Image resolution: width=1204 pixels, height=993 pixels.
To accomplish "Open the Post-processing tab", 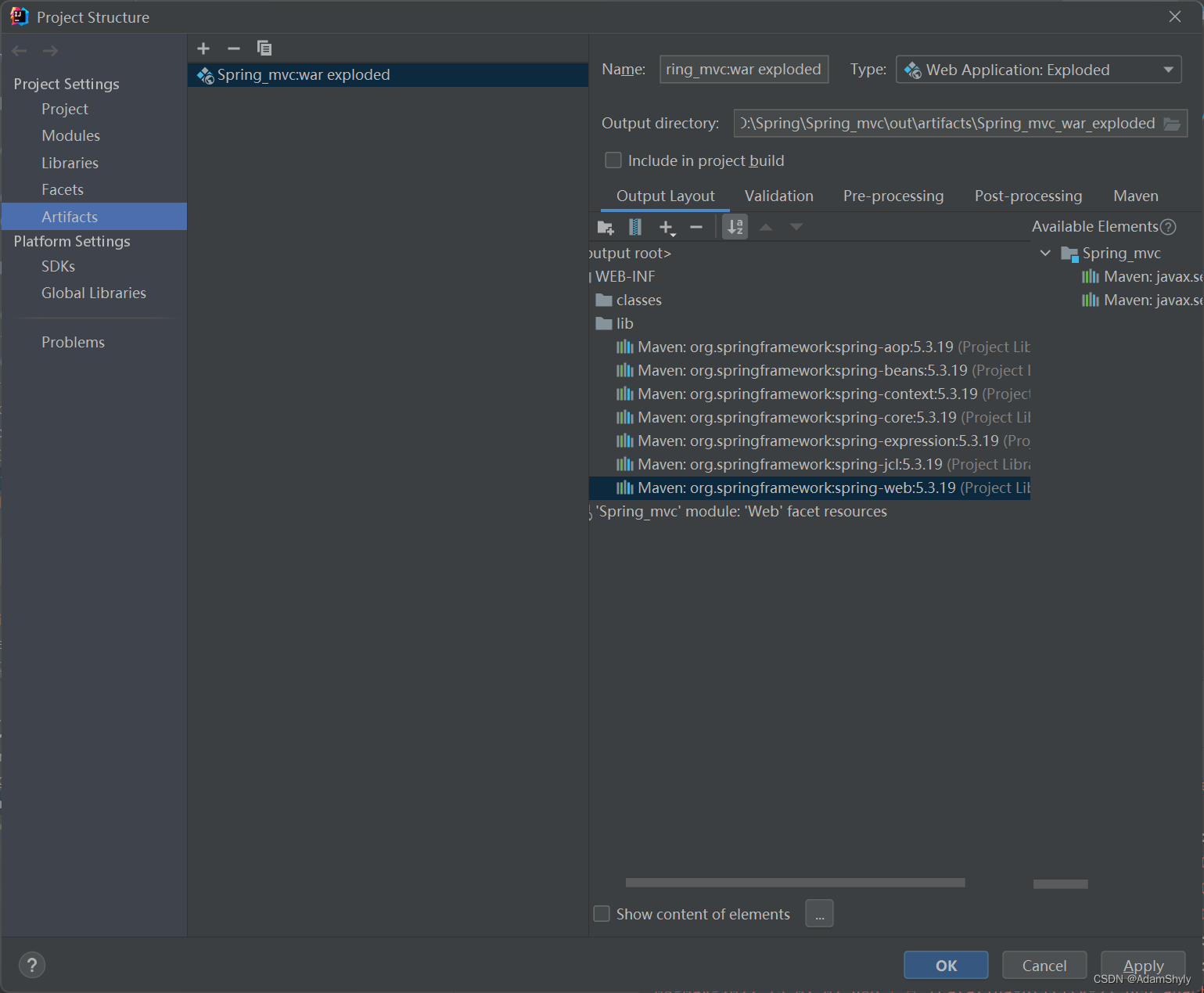I will click(x=1028, y=196).
